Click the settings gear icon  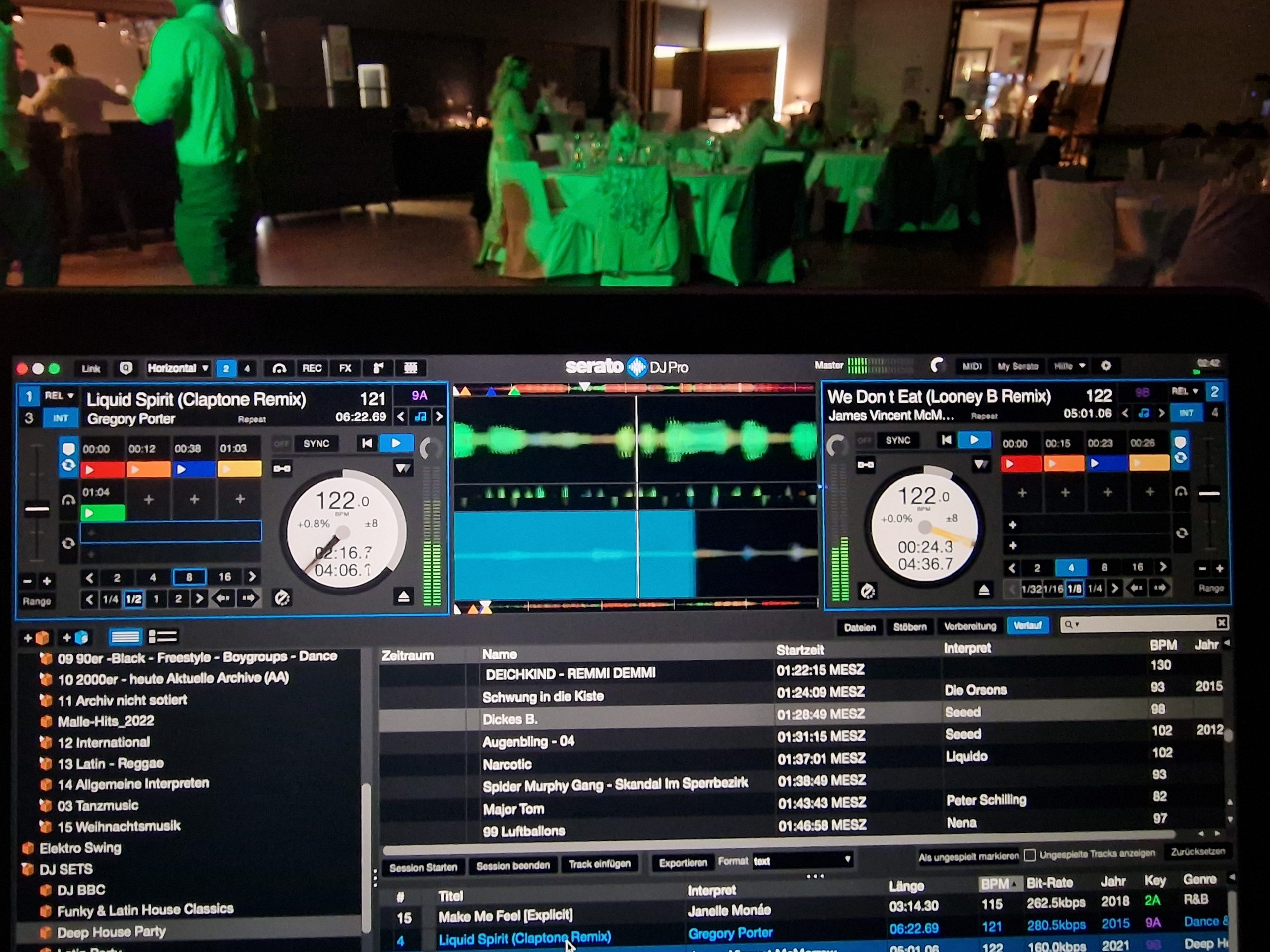click(x=1106, y=366)
